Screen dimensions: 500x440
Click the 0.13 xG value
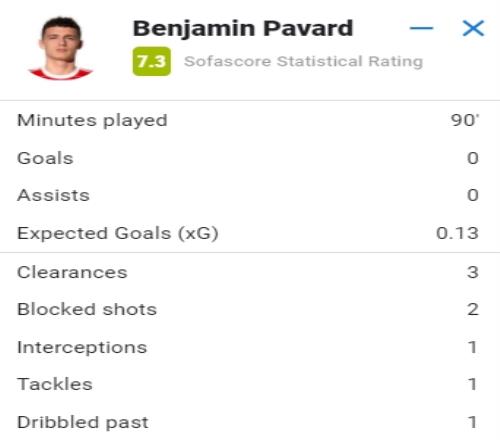457,233
